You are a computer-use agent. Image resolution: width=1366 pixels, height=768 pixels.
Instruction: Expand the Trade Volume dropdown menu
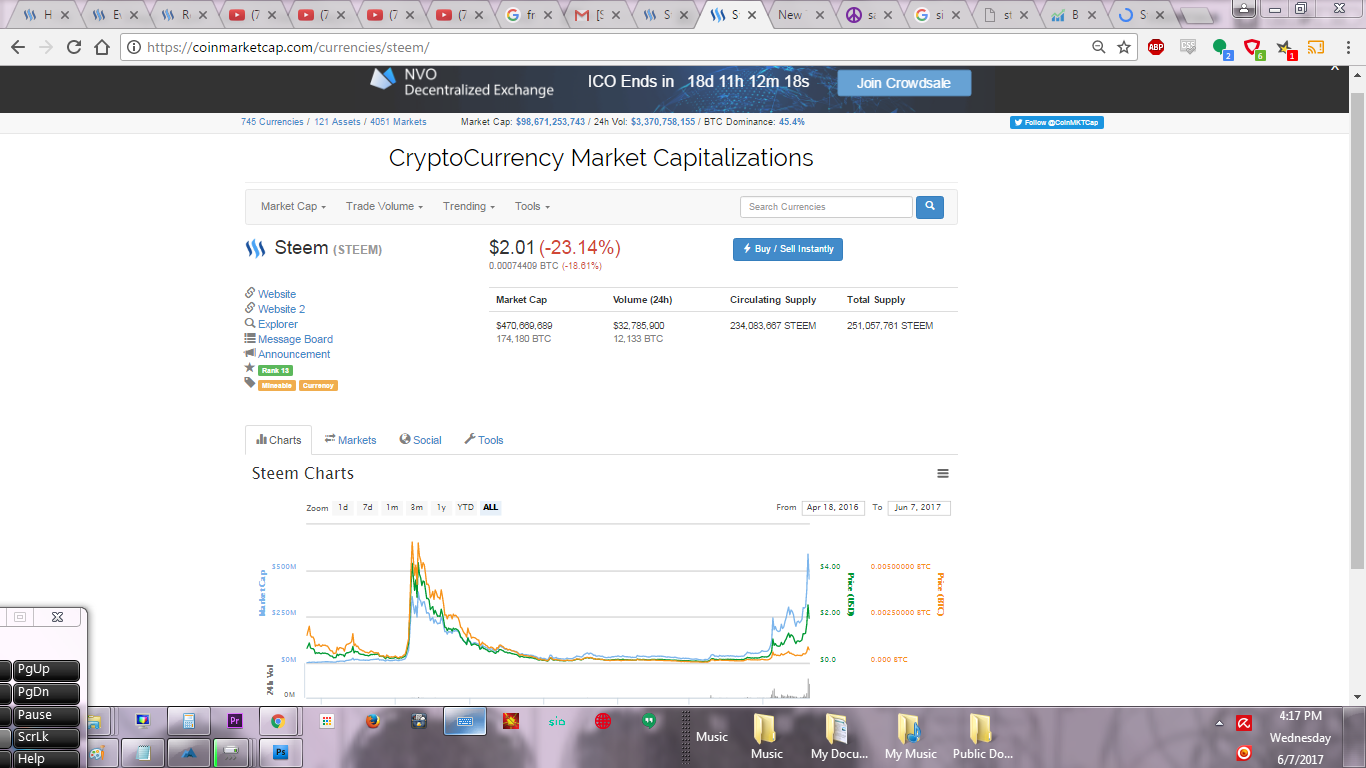coord(384,207)
